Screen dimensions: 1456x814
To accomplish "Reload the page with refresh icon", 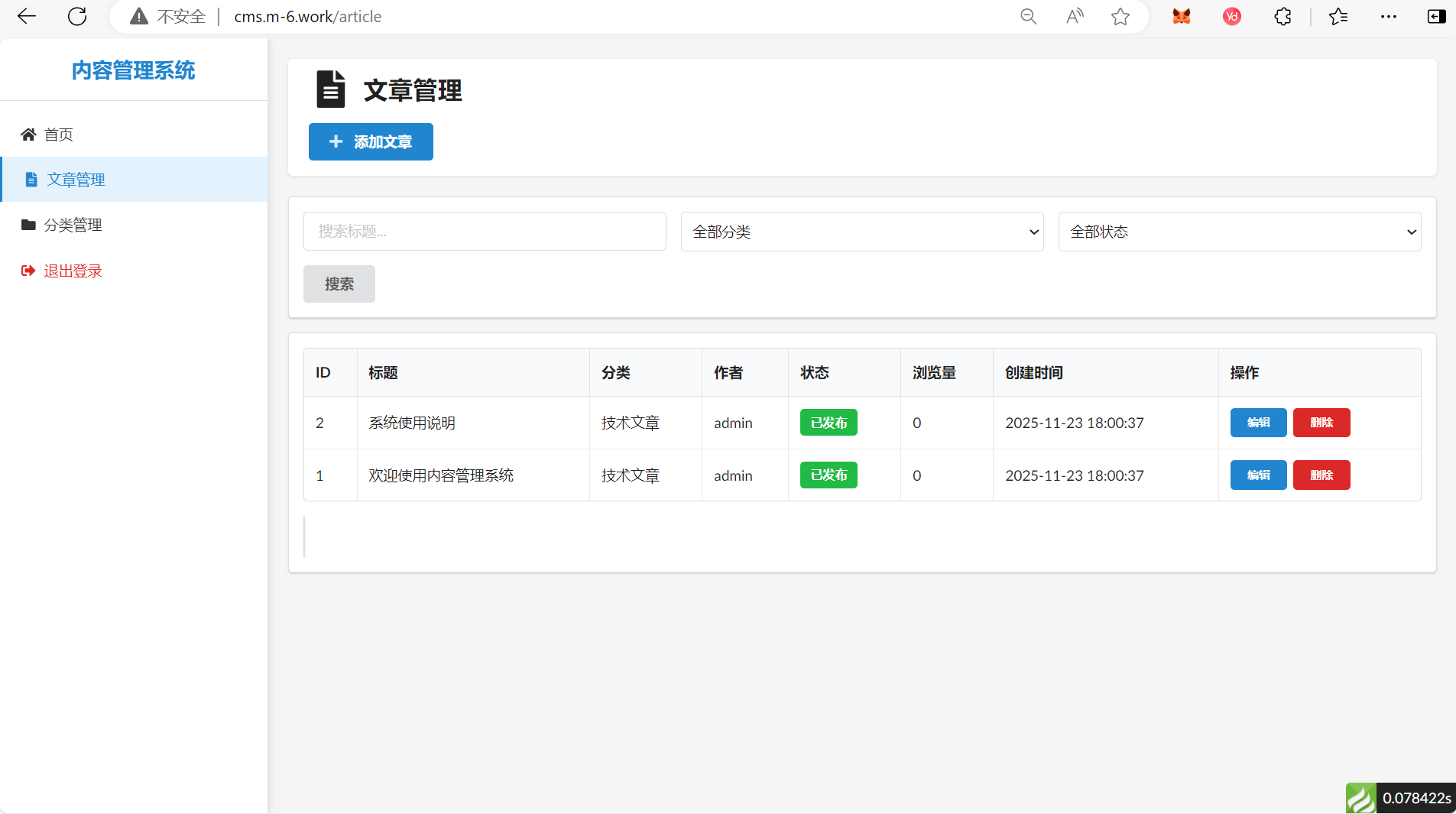I will (x=77, y=16).
